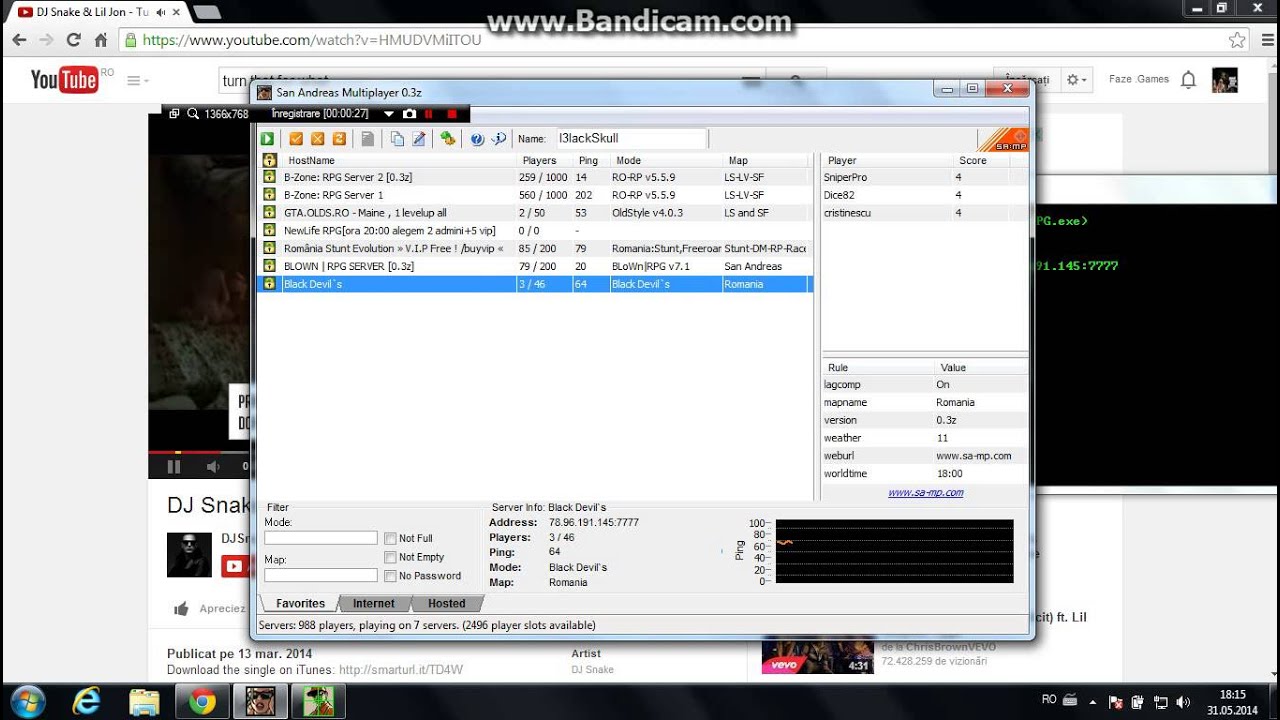Click the orange add-to-favorites checkmark icon
The width and height of the screenshot is (1280, 720).
tap(296, 139)
